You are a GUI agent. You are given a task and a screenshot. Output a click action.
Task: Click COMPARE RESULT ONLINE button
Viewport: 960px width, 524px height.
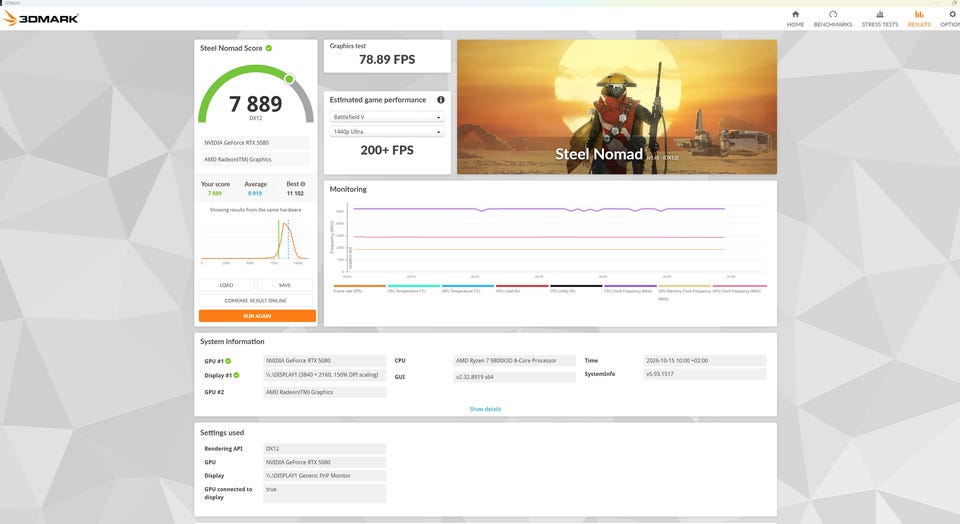[x=255, y=301]
